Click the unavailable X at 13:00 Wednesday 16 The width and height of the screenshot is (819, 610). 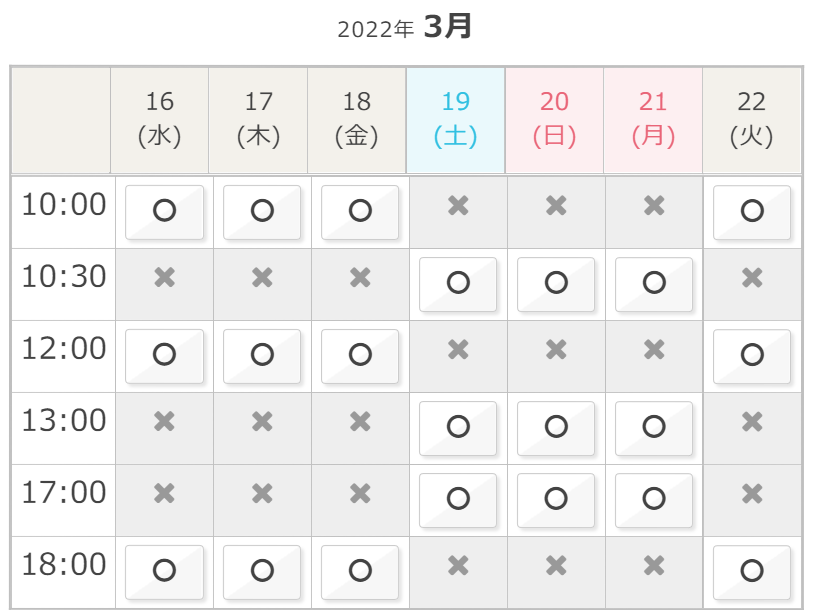coord(164,422)
